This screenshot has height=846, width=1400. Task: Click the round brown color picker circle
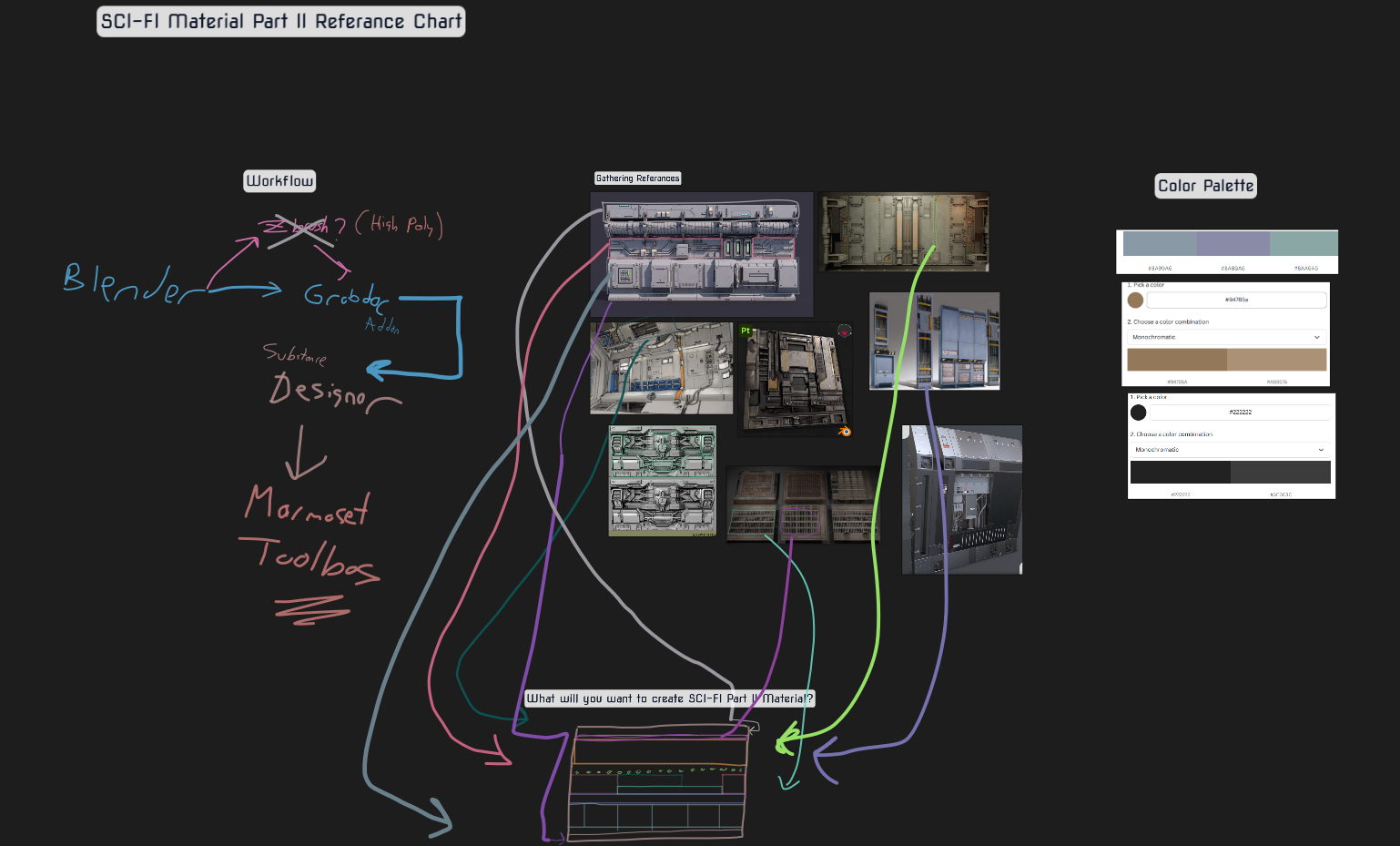pyautogui.click(x=1135, y=301)
